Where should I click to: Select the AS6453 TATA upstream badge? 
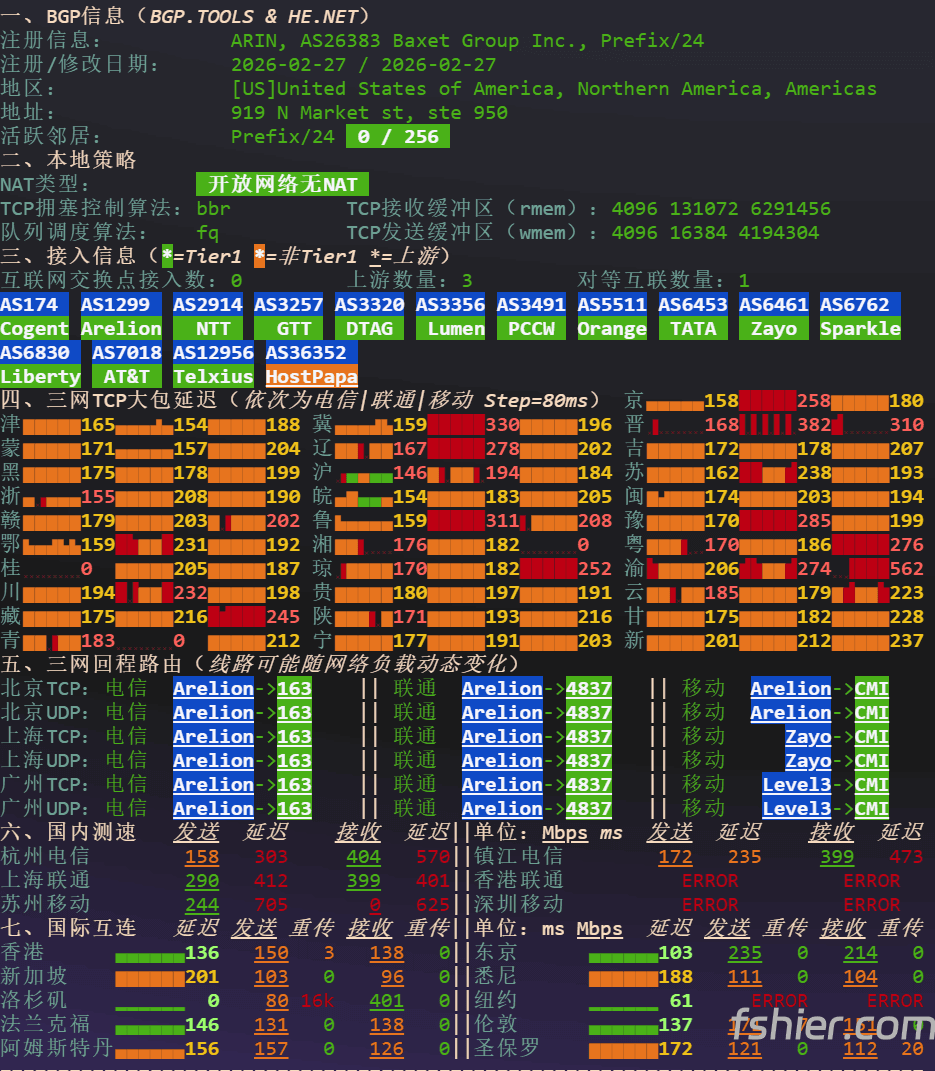pyautogui.click(x=693, y=316)
